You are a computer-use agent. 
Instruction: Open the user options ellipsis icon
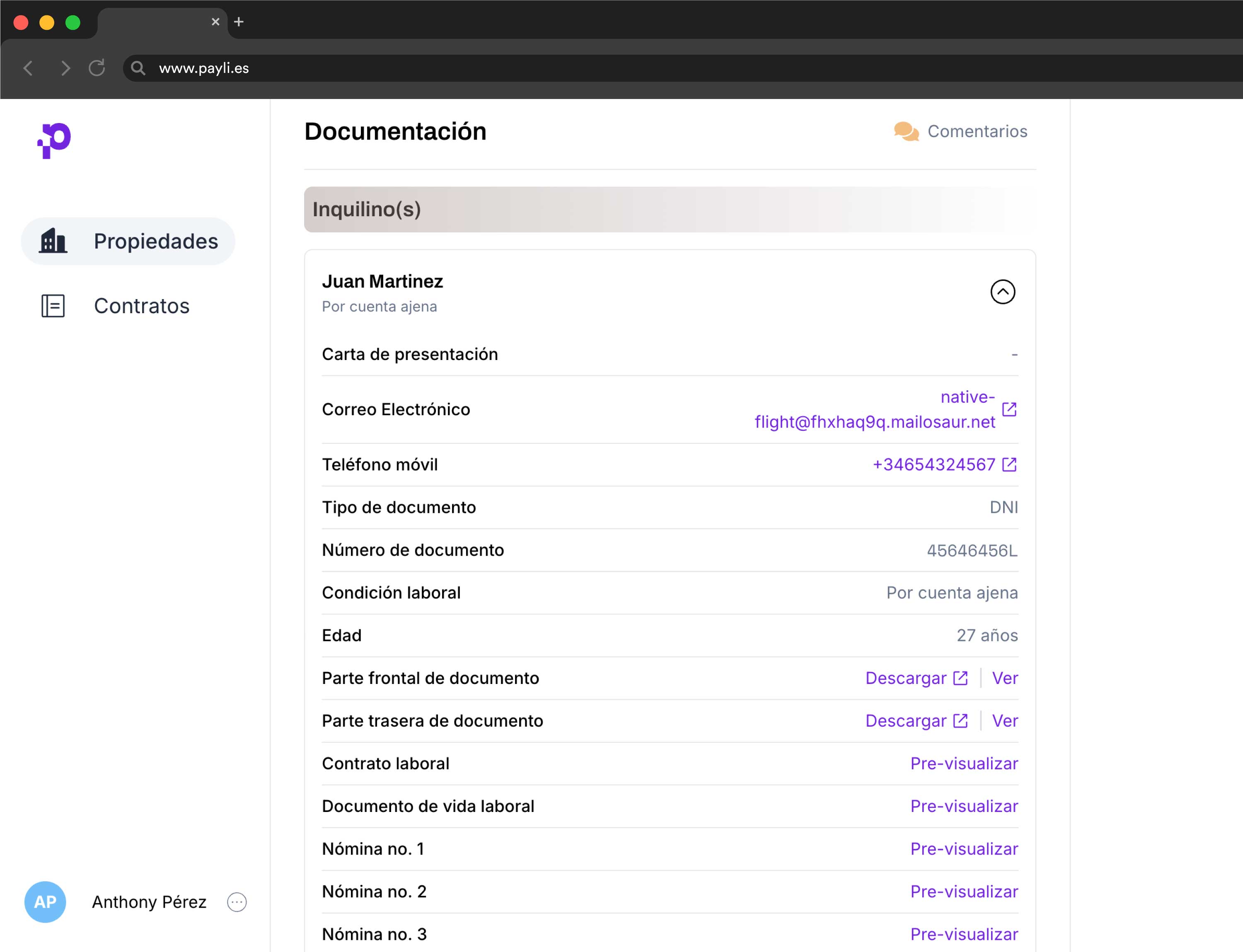tap(237, 901)
